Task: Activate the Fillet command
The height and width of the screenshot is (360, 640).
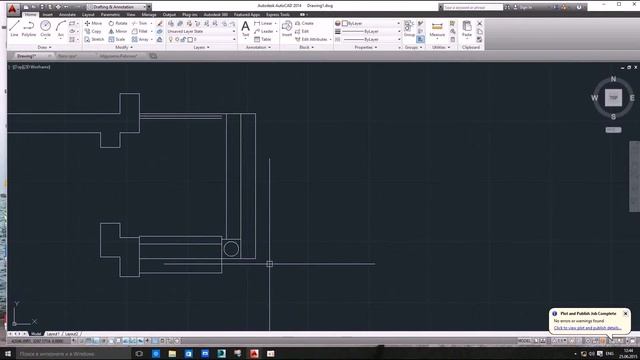Action: click(140, 31)
